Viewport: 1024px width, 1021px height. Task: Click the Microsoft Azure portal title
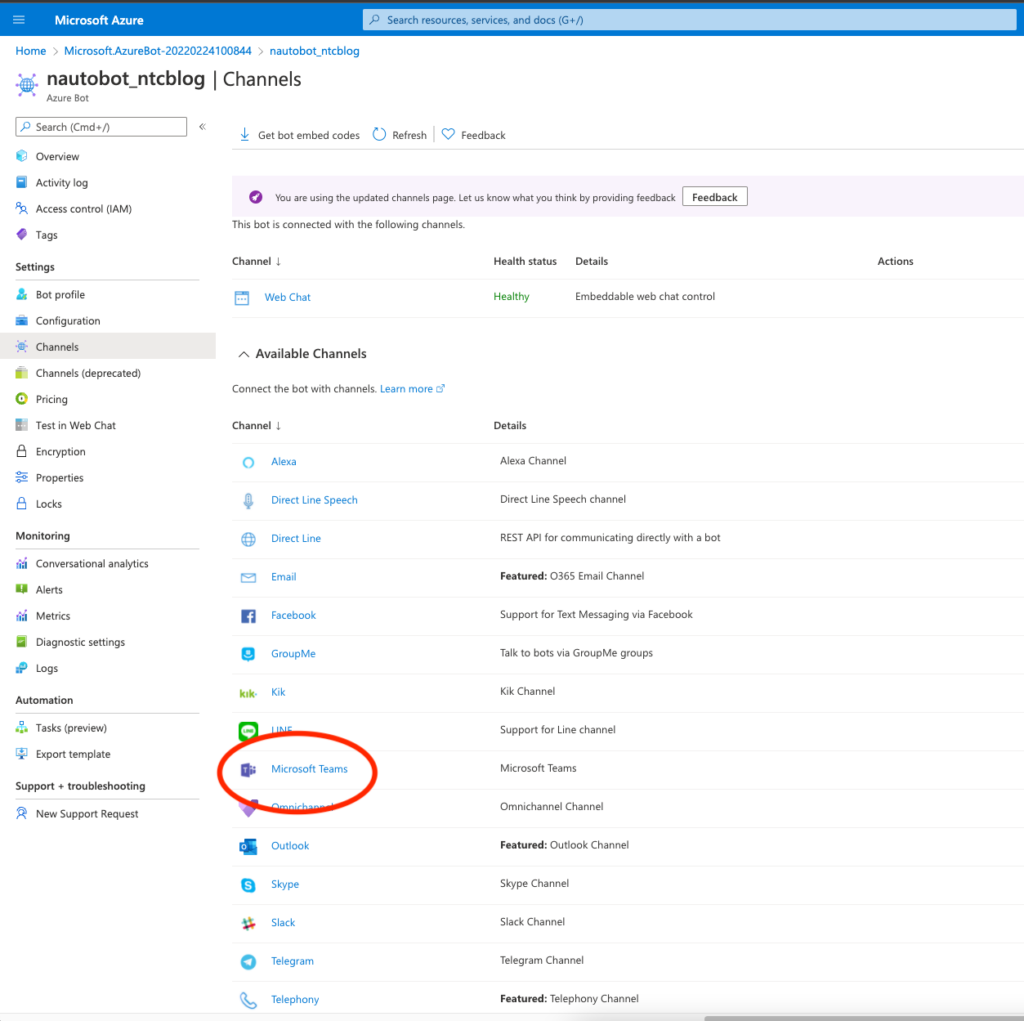(99, 20)
